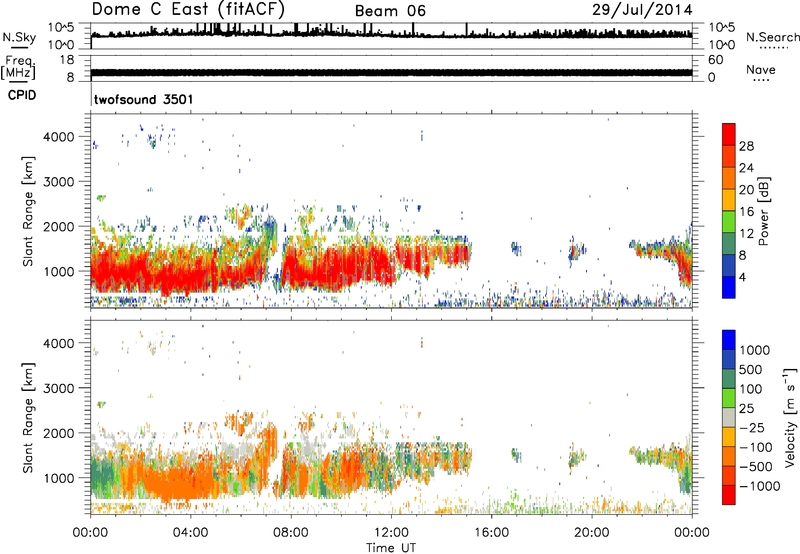The width and height of the screenshot is (800, 554).
Task: Click the 'Dome C East (fitACF)' plot title
Action: [x=188, y=9]
